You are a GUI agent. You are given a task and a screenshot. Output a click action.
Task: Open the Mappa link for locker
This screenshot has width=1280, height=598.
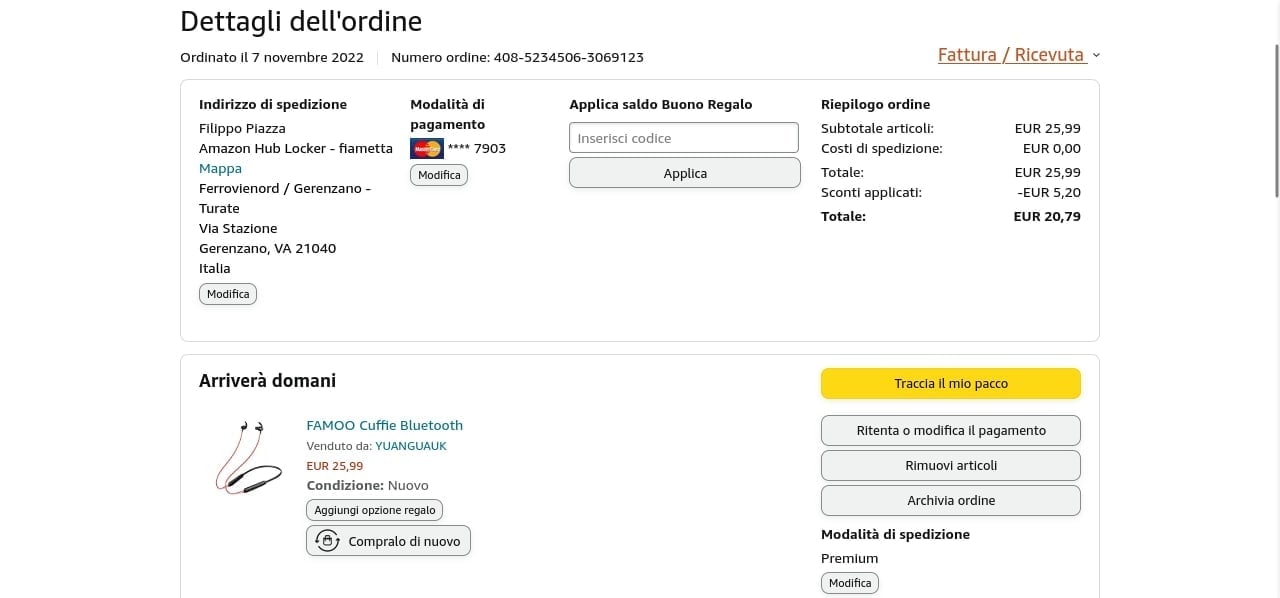click(220, 169)
